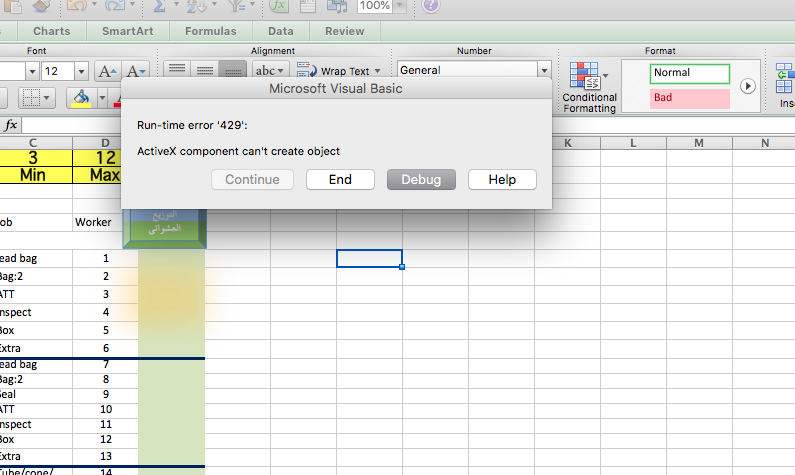Toggle align middle button
Viewport: 795px width, 475px height.
click(205, 70)
